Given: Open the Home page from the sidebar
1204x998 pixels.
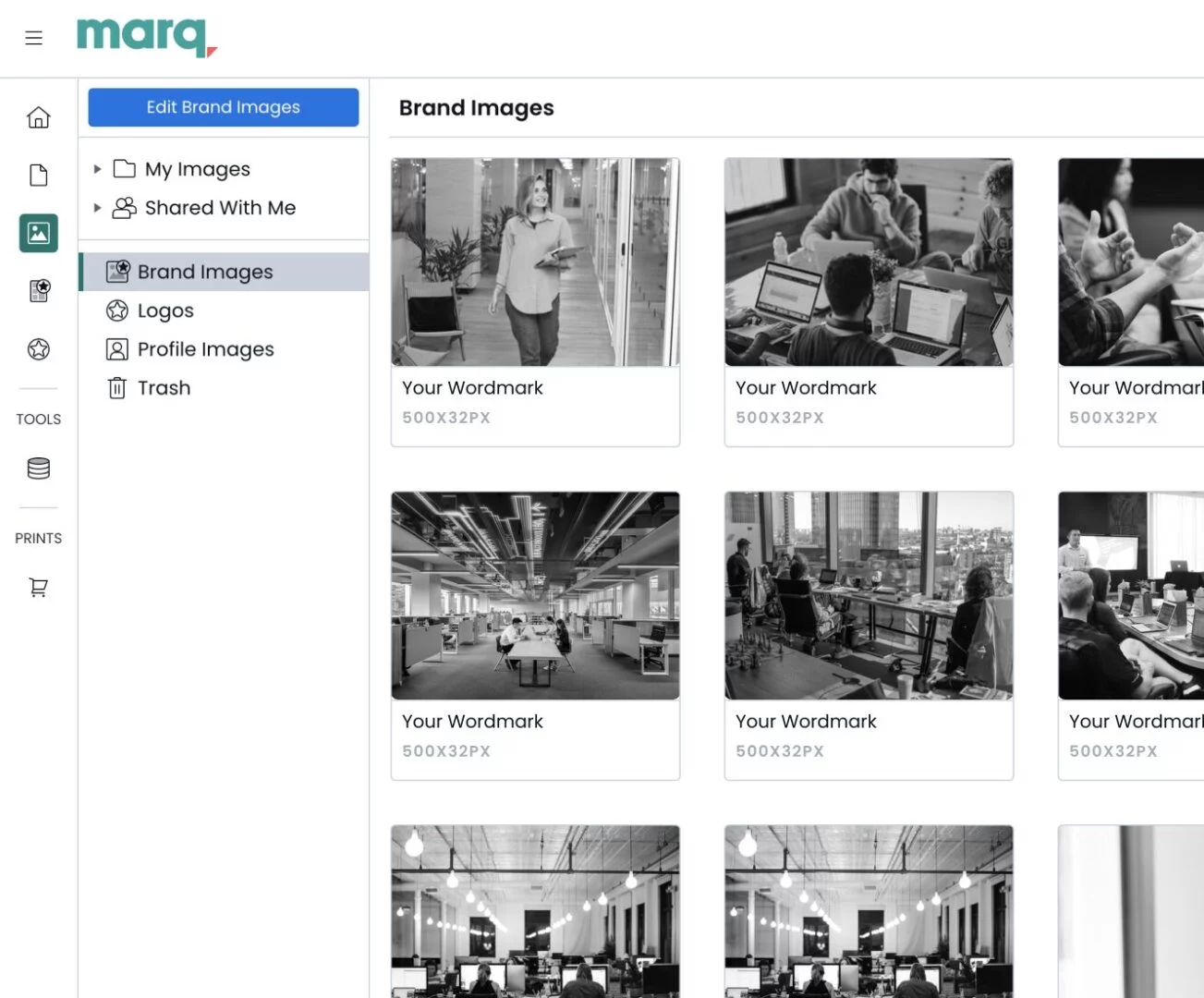Looking at the screenshot, I should 38,116.
